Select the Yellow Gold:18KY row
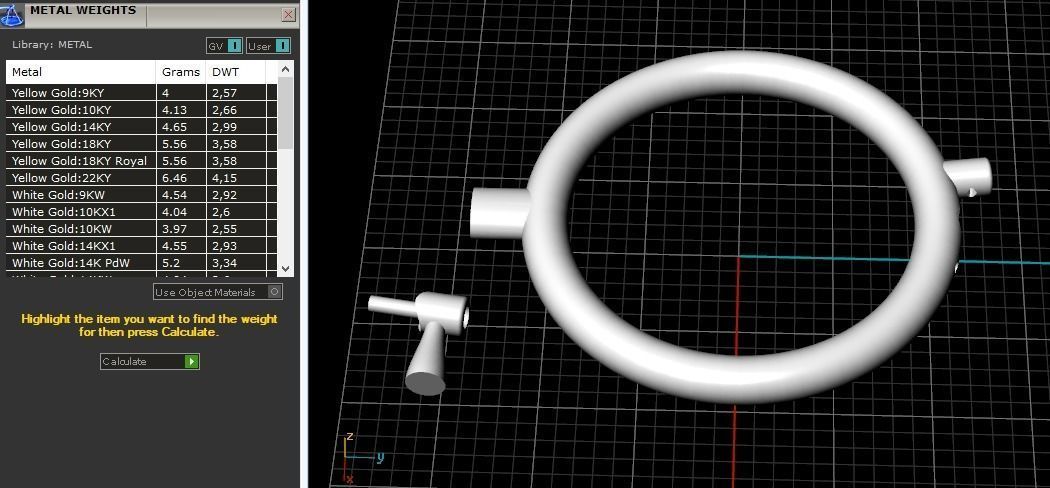 [141, 144]
